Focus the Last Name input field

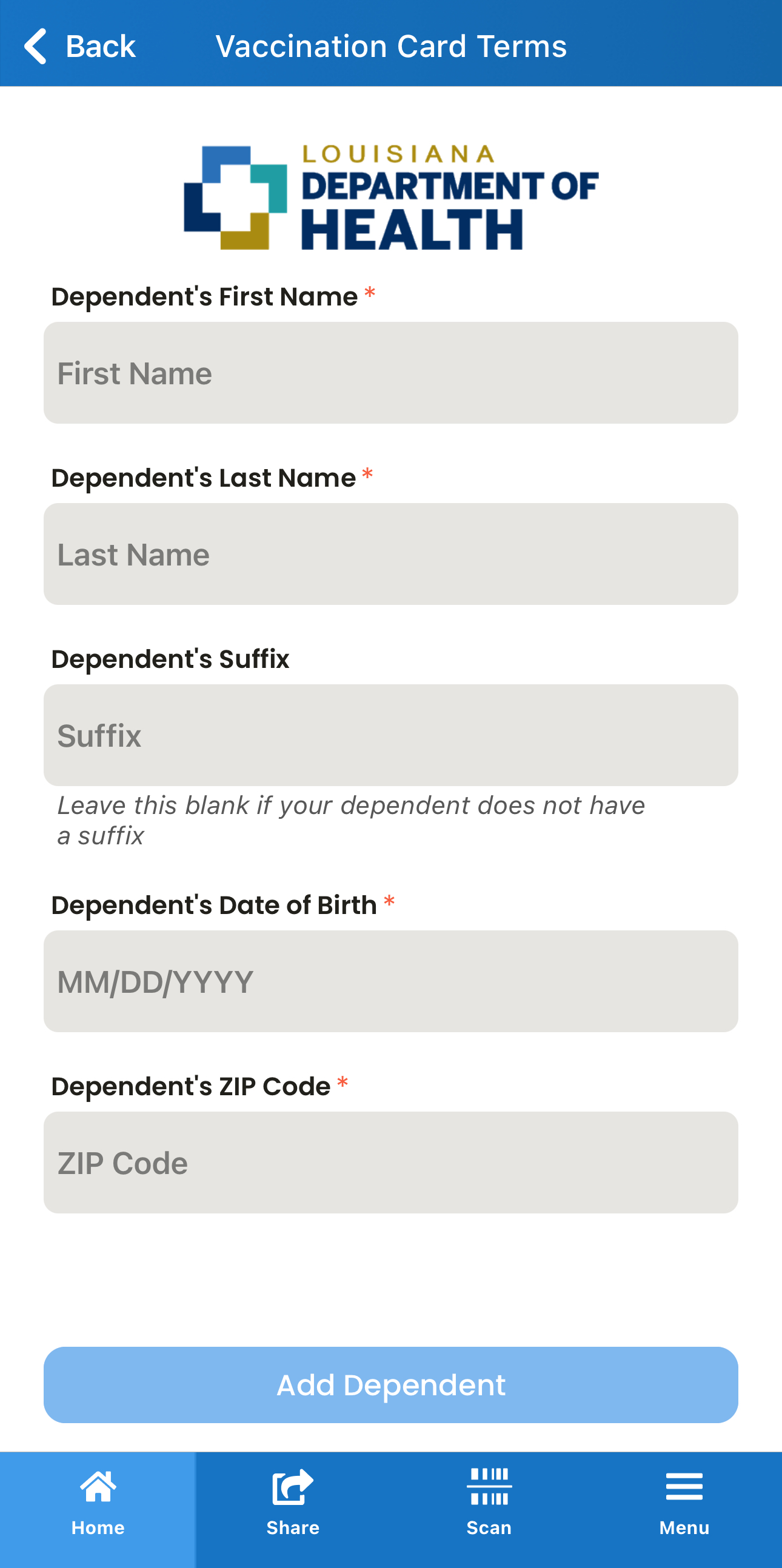coord(390,554)
